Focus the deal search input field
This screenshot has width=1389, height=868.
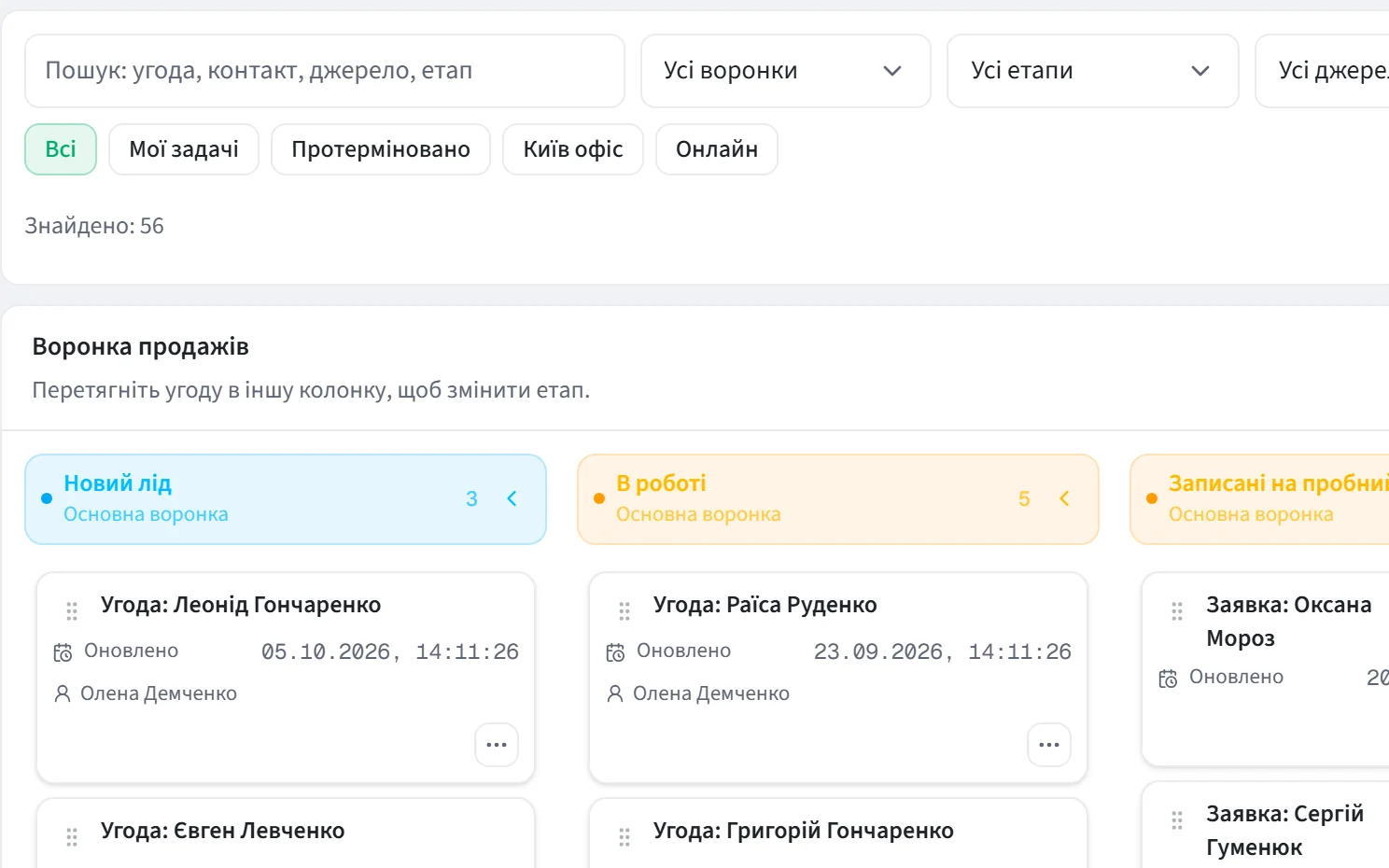pyautogui.click(x=325, y=71)
